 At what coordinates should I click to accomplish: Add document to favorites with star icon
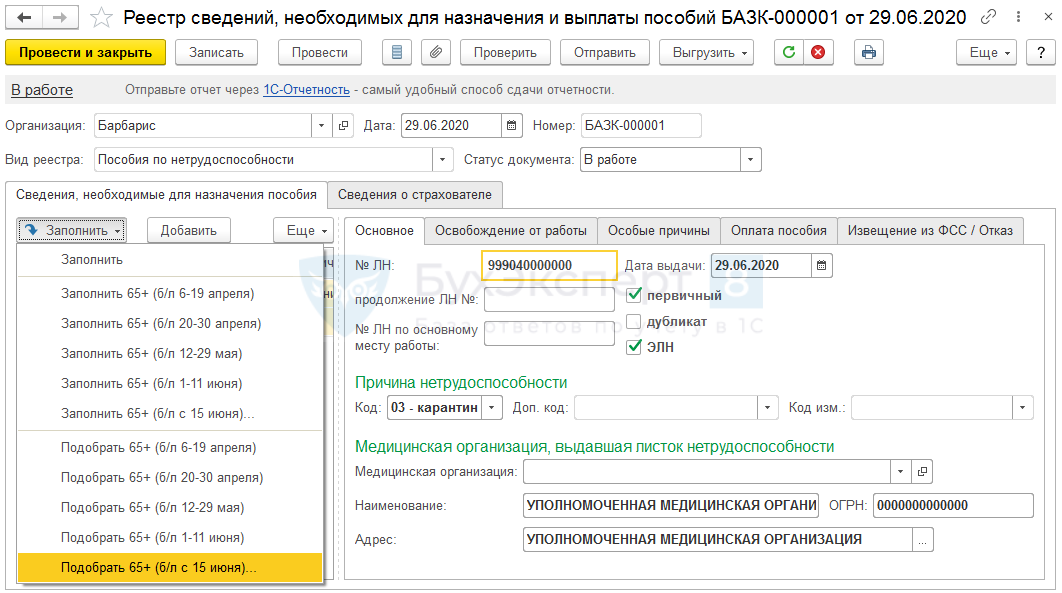click(x=101, y=18)
